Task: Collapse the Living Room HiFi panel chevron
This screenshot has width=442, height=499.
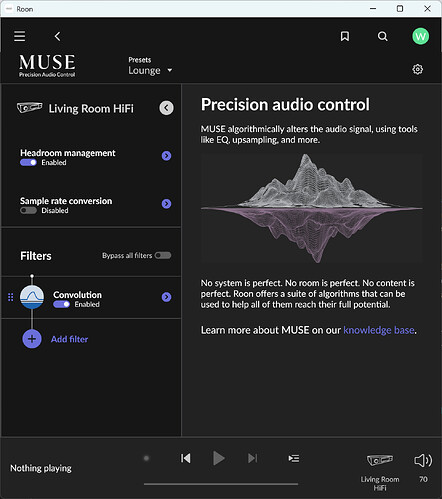Action: (166, 108)
